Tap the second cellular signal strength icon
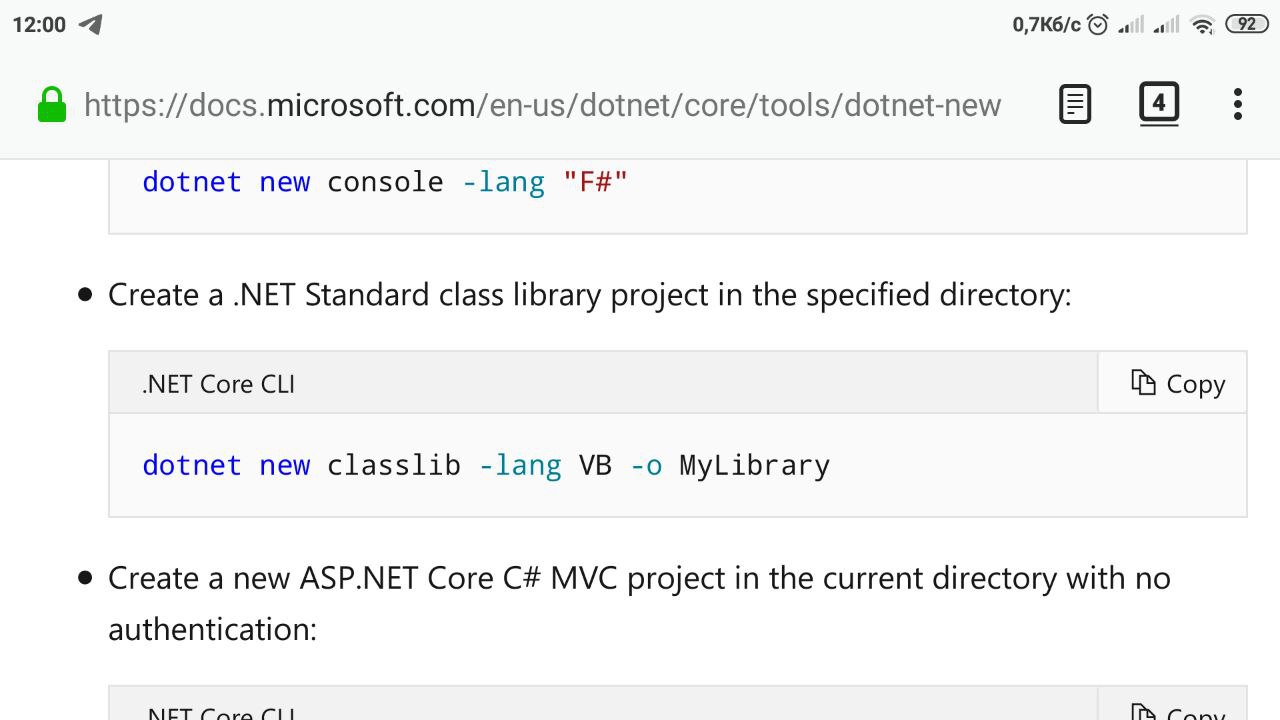The image size is (1280, 720). point(1166,25)
